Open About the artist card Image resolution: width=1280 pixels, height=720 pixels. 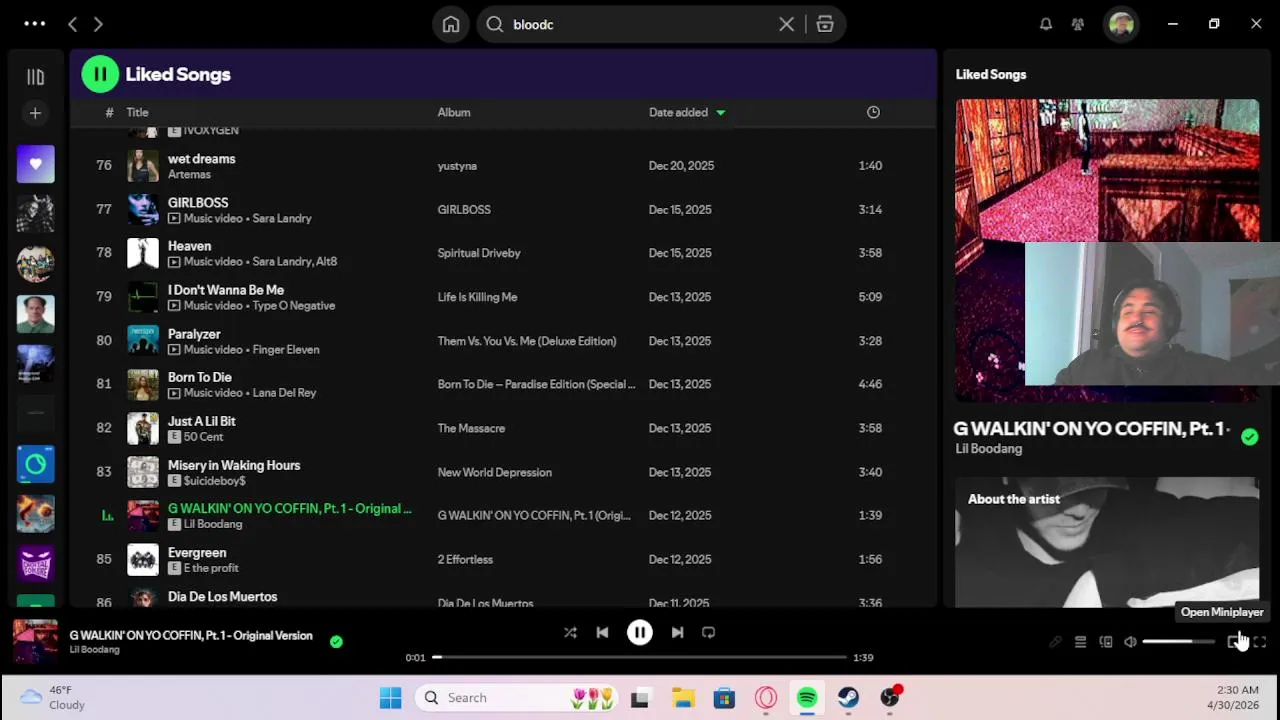coord(1107,542)
